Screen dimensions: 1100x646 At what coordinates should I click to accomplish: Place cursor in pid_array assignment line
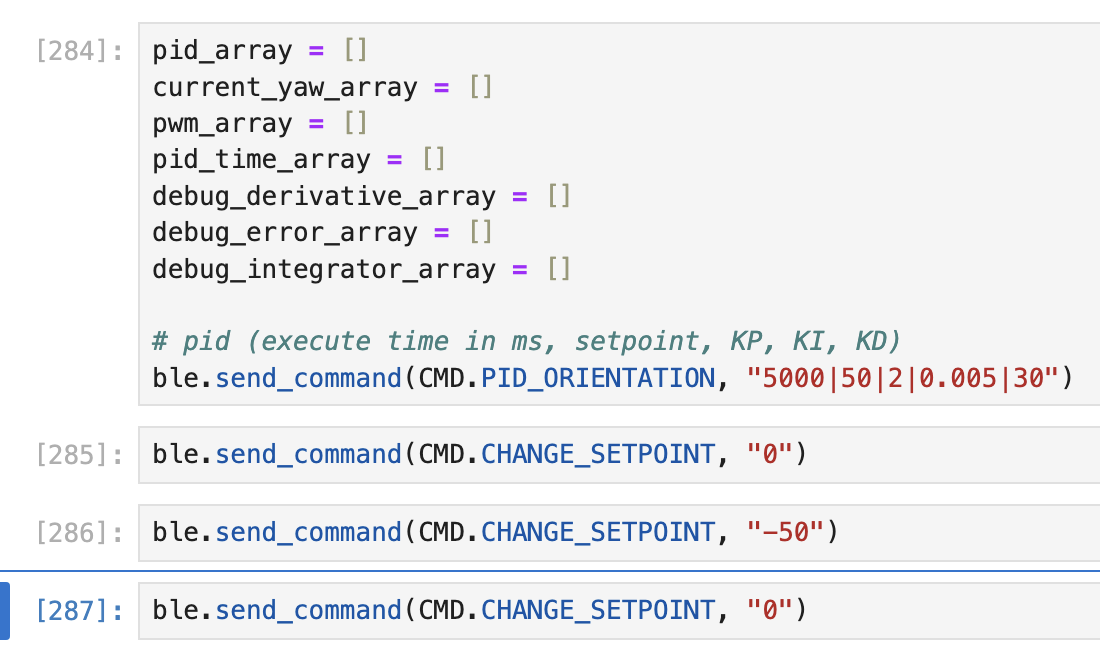click(x=260, y=51)
